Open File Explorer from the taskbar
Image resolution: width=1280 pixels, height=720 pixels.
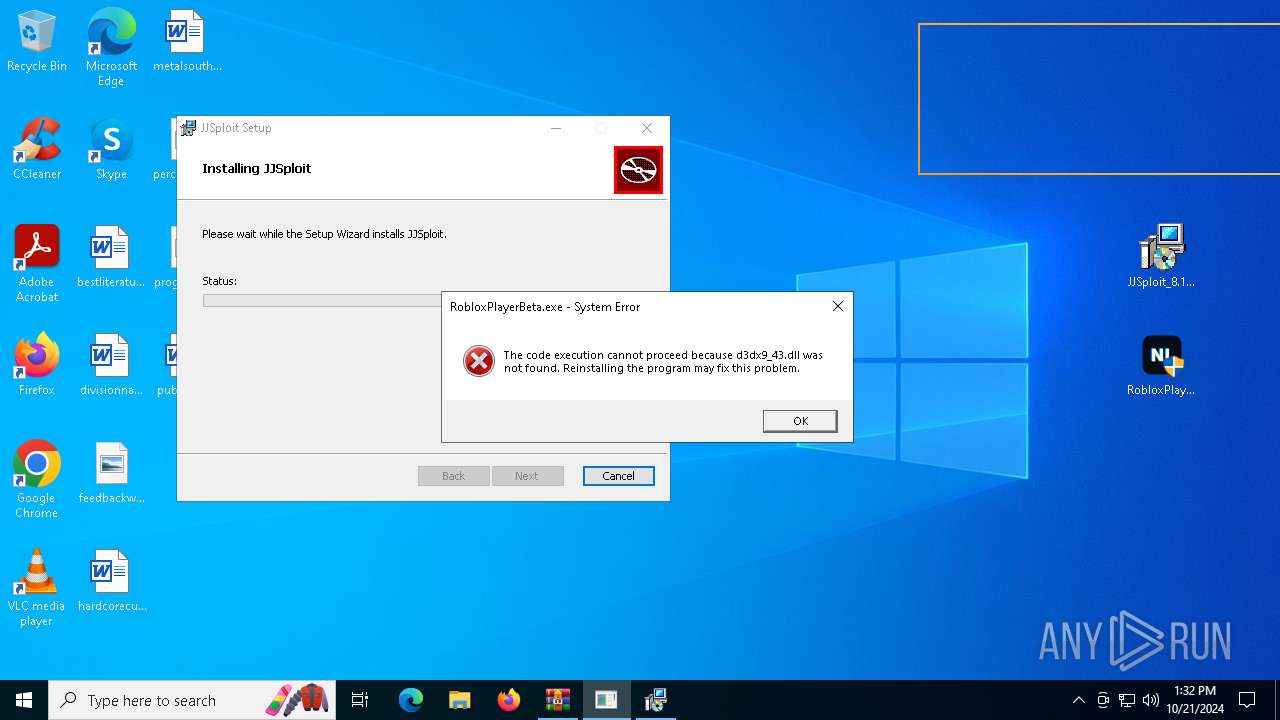(459, 700)
